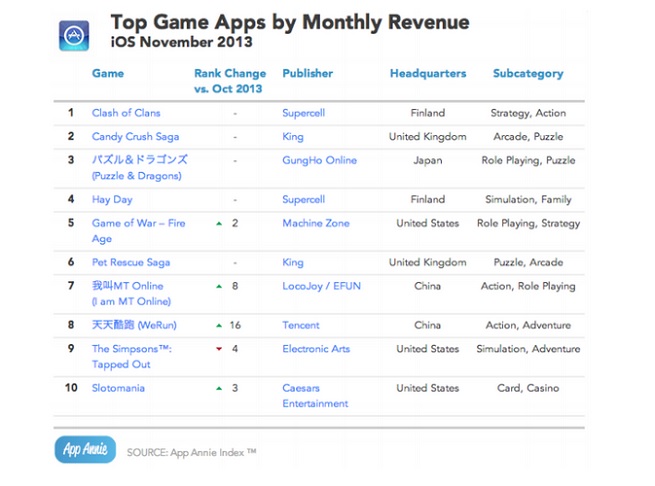Click the Headquarters column header

pyautogui.click(x=428, y=74)
